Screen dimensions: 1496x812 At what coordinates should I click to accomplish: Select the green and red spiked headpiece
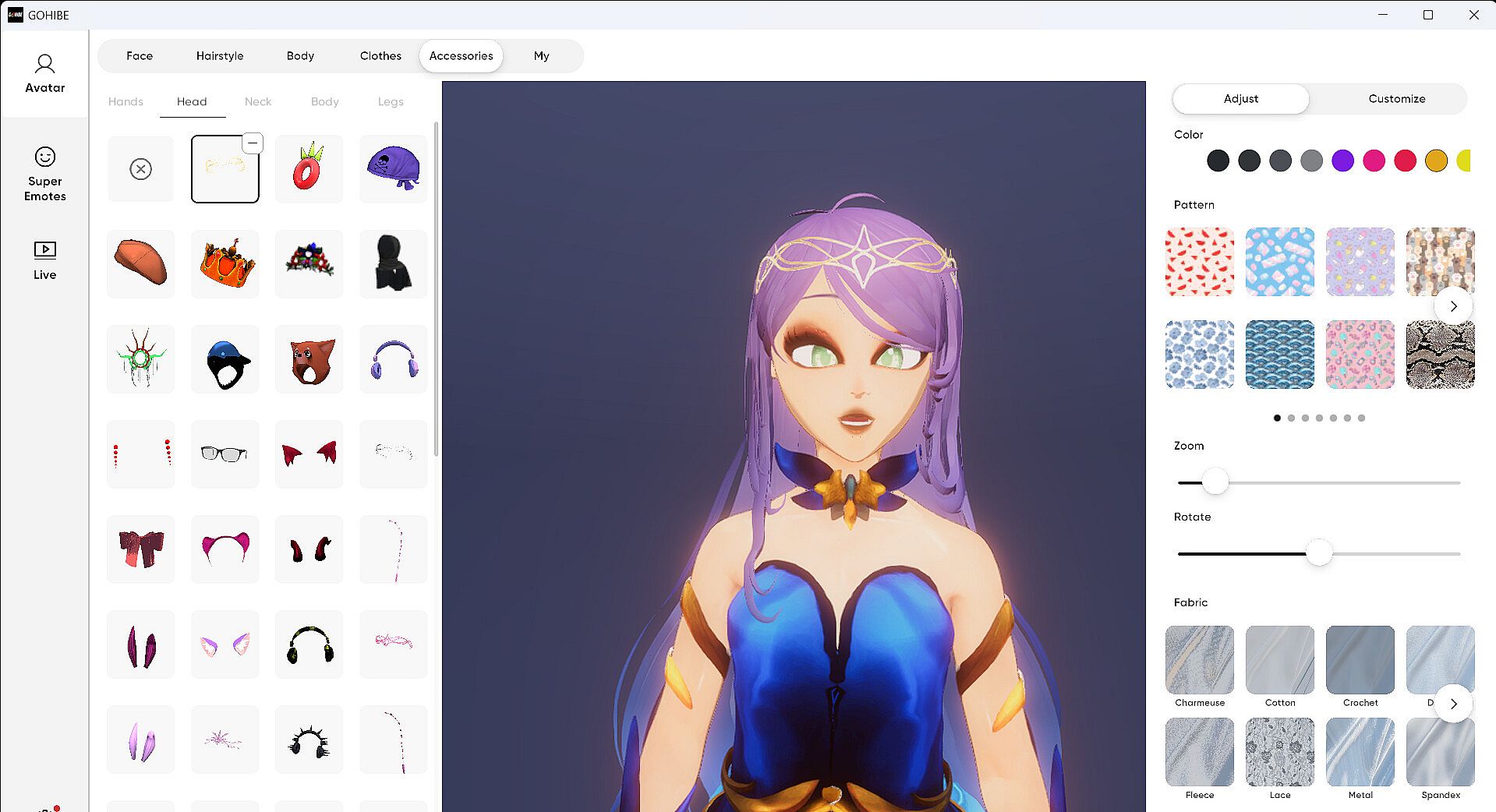point(141,359)
